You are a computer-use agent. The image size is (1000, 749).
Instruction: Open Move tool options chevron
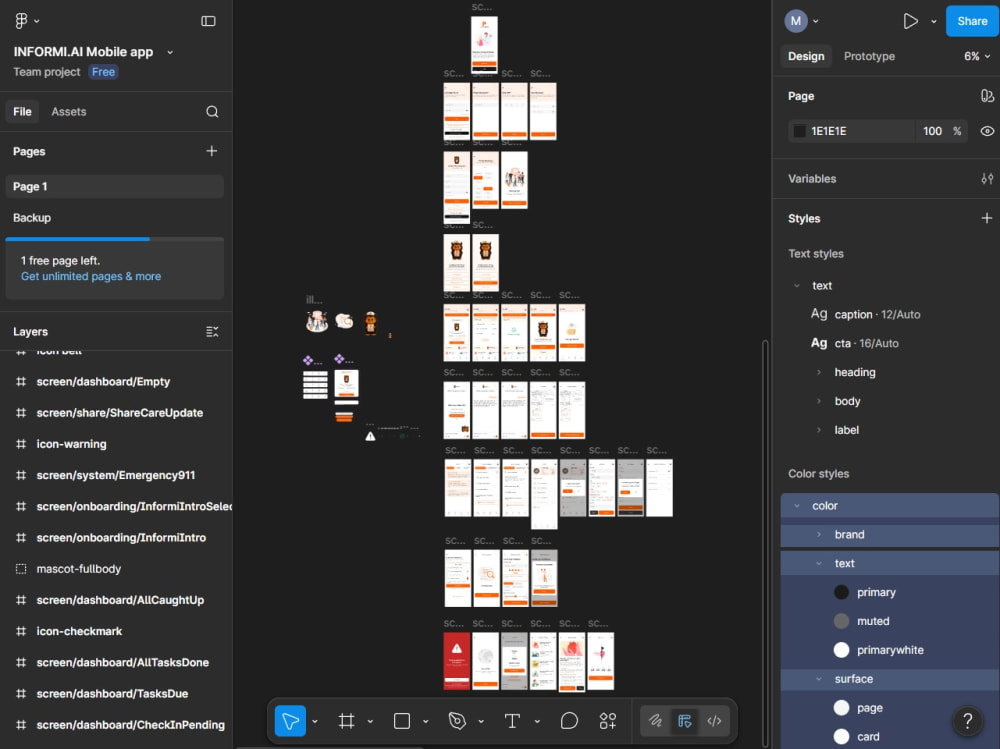(x=315, y=721)
